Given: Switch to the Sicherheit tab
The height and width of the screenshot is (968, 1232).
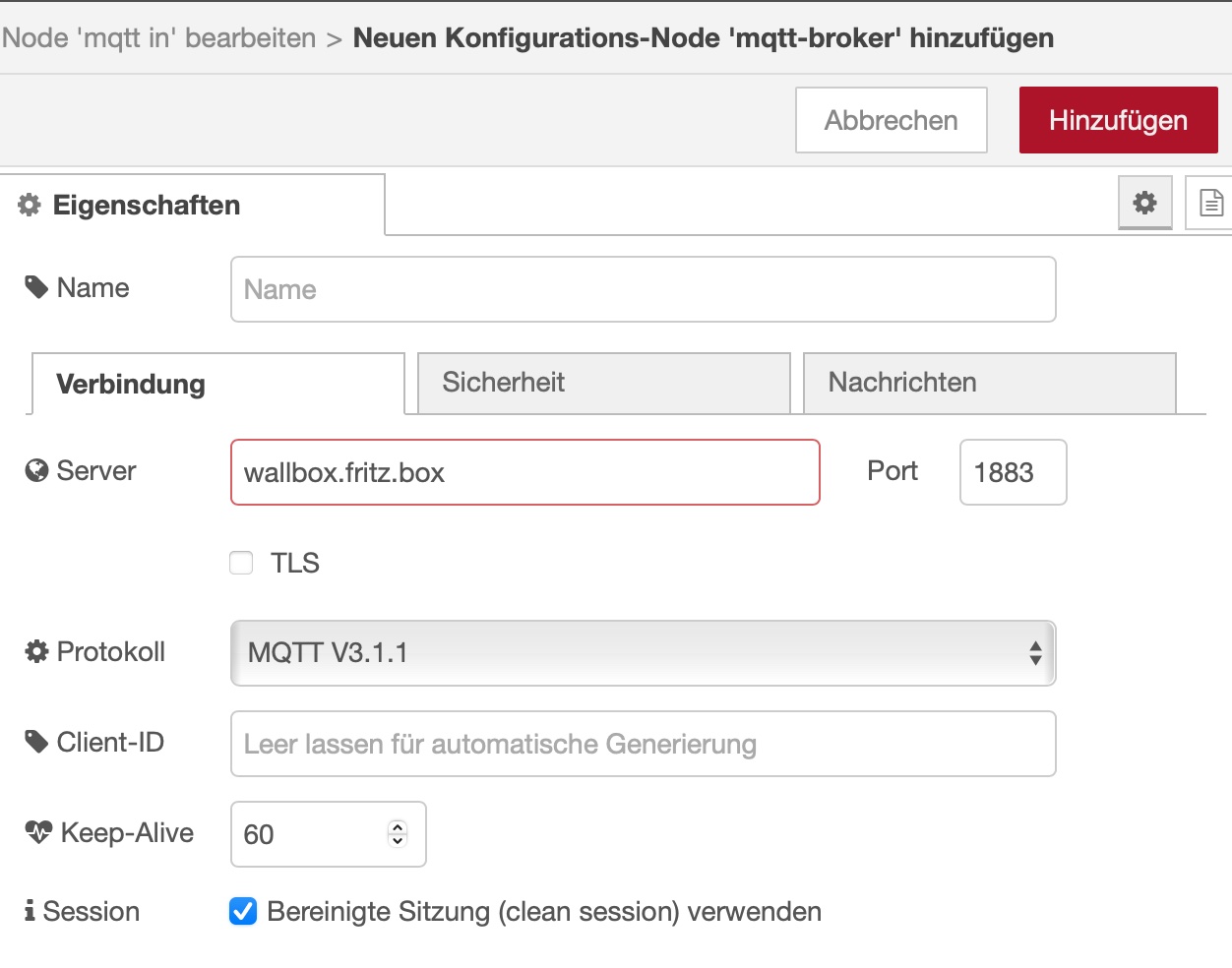Looking at the screenshot, I should pyautogui.click(x=603, y=383).
